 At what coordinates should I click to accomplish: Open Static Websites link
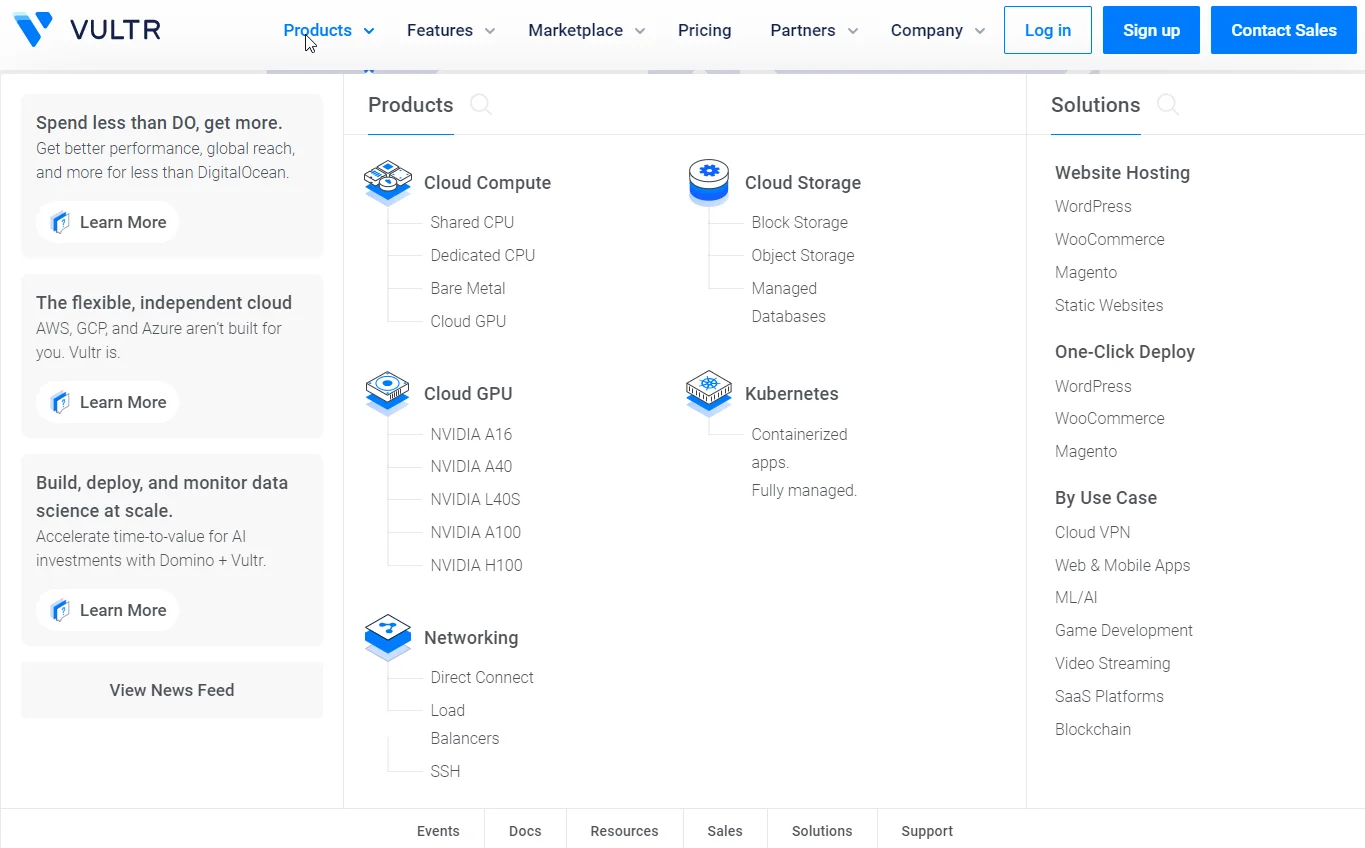(x=1109, y=305)
